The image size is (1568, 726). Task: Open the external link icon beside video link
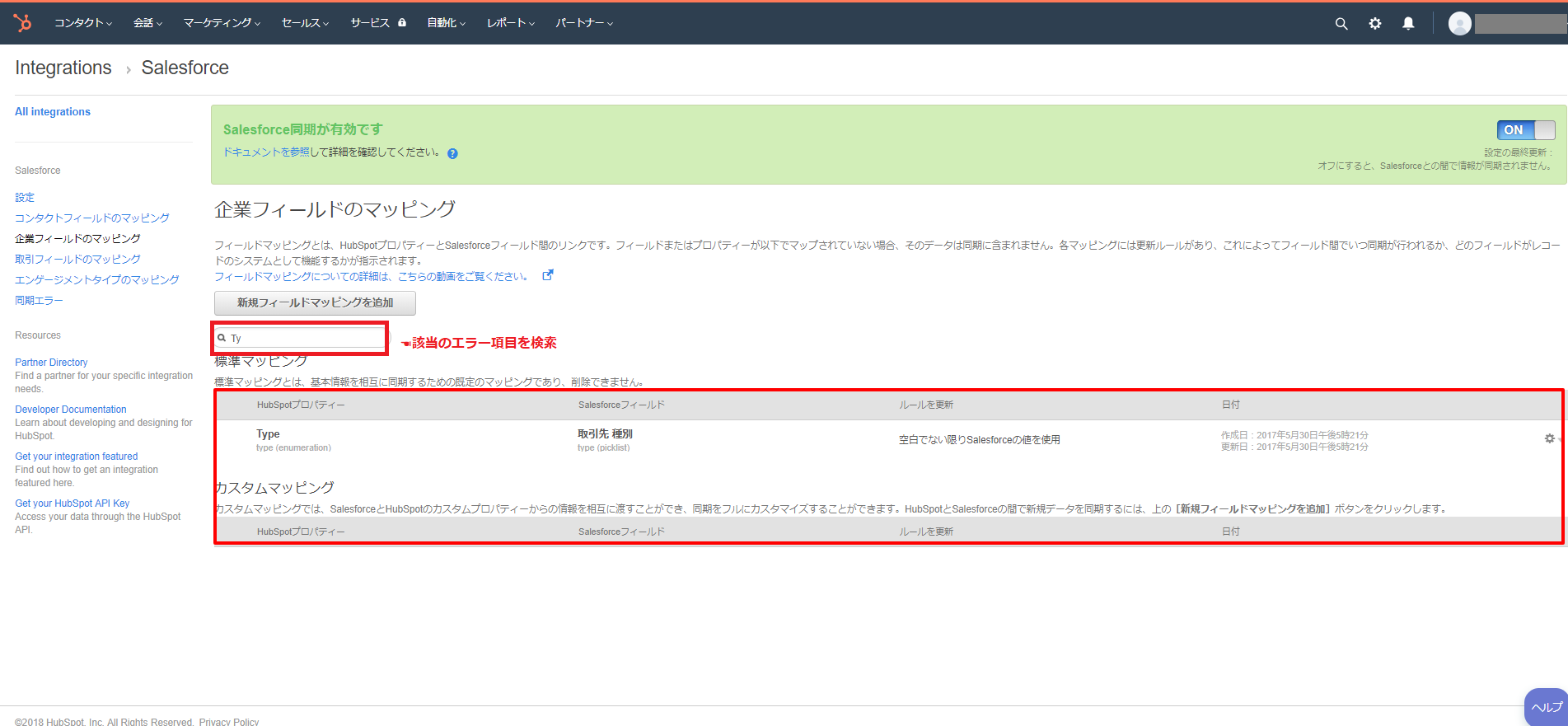coord(548,275)
